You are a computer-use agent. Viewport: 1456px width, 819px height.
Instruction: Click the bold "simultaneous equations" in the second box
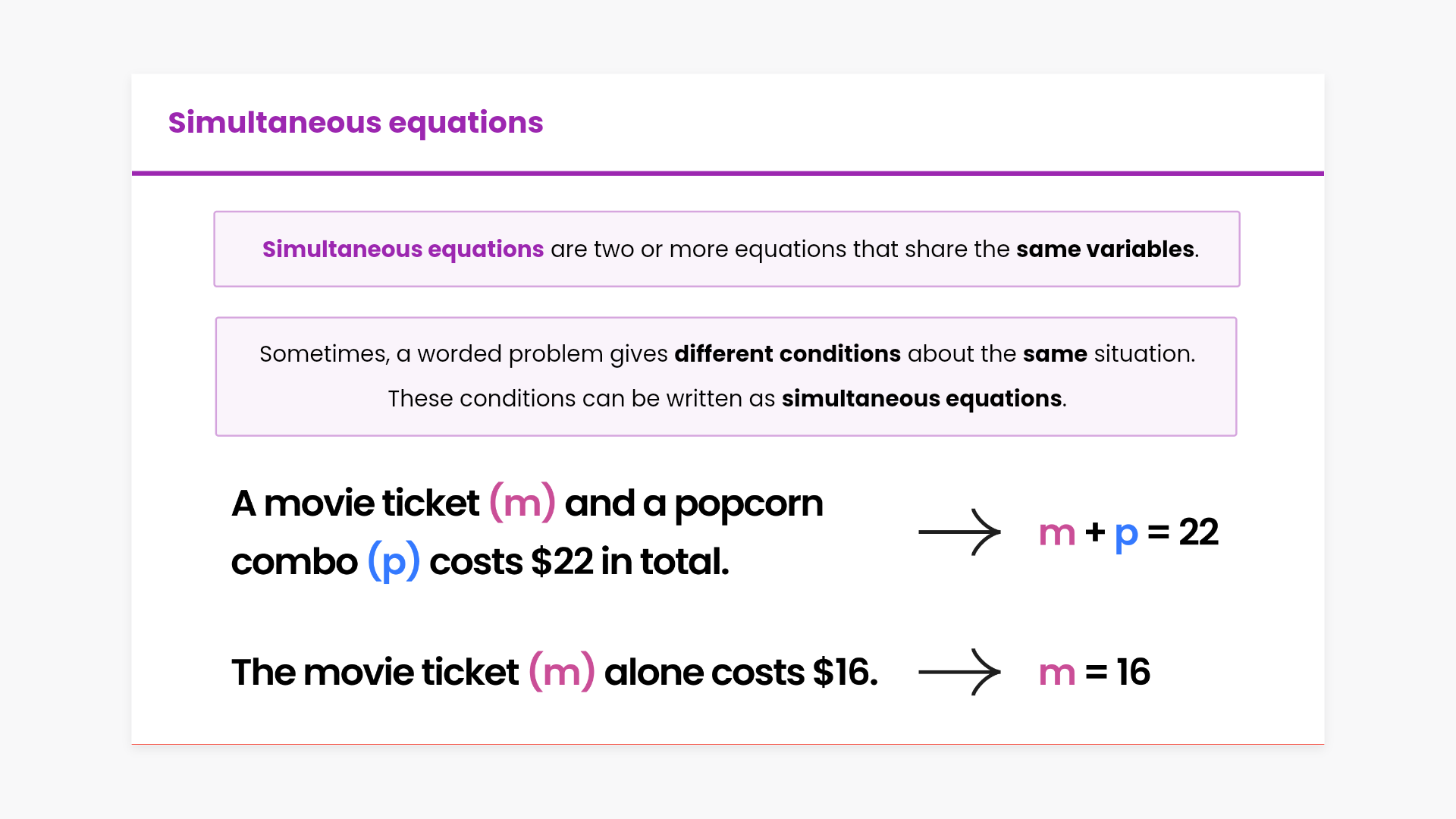click(921, 399)
